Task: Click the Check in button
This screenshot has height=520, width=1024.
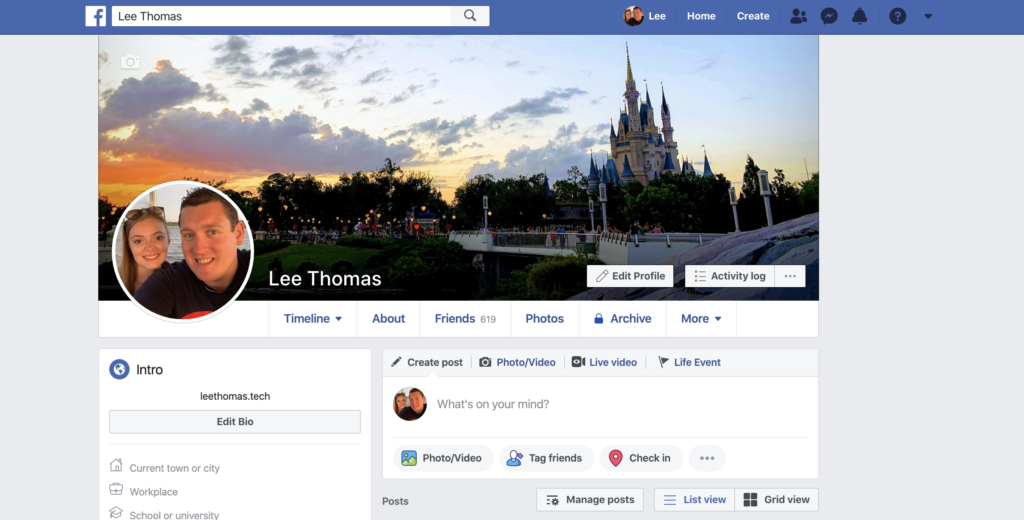Action: 640,458
